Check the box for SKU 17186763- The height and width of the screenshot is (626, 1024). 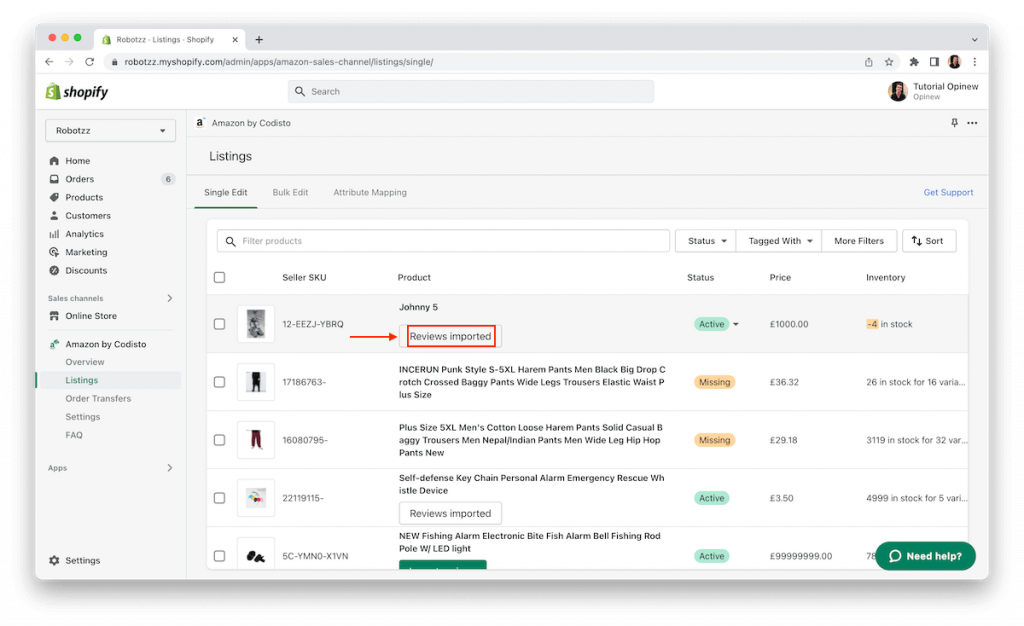coord(219,382)
